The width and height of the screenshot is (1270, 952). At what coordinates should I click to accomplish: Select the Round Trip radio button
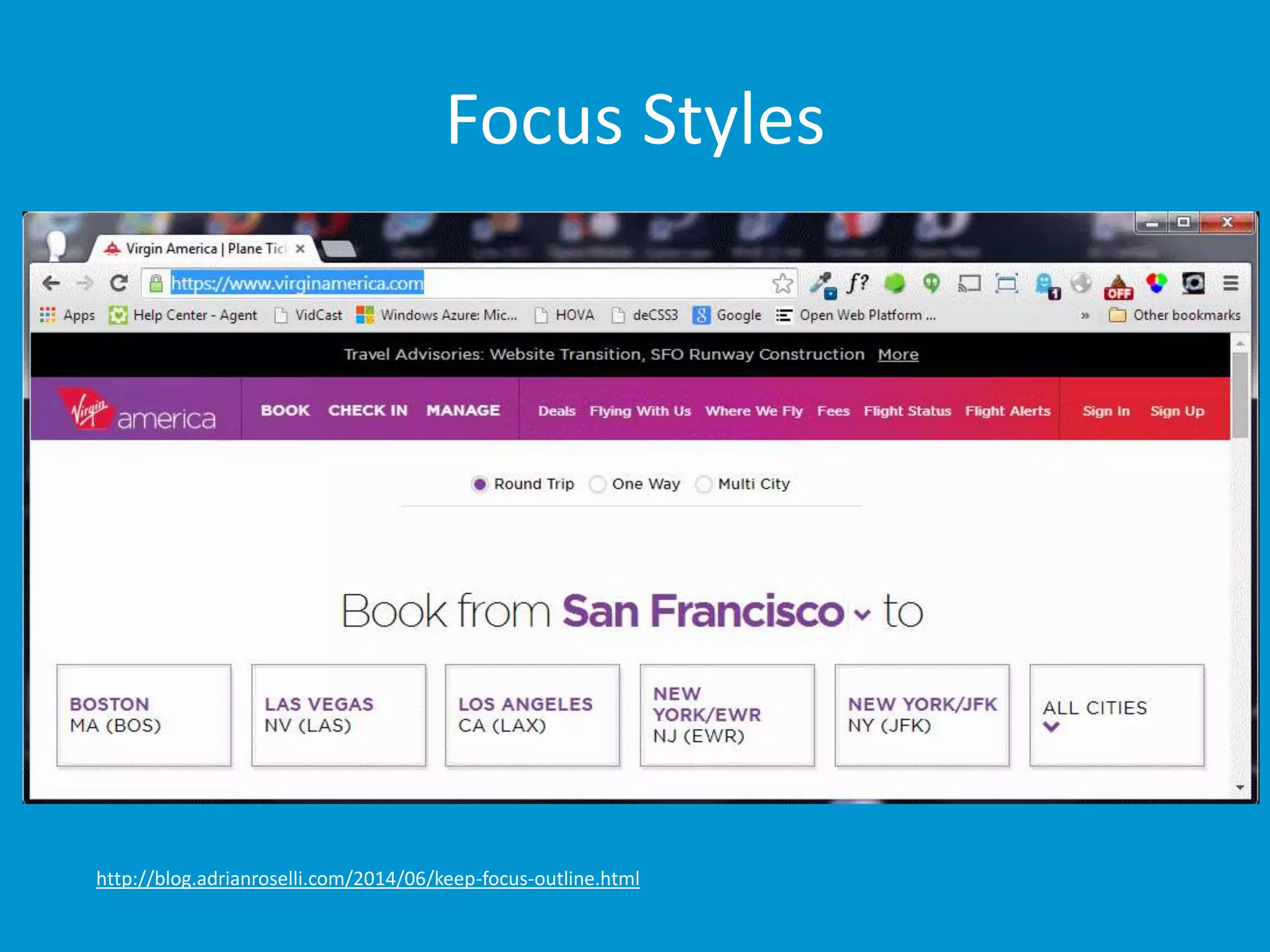[x=479, y=484]
